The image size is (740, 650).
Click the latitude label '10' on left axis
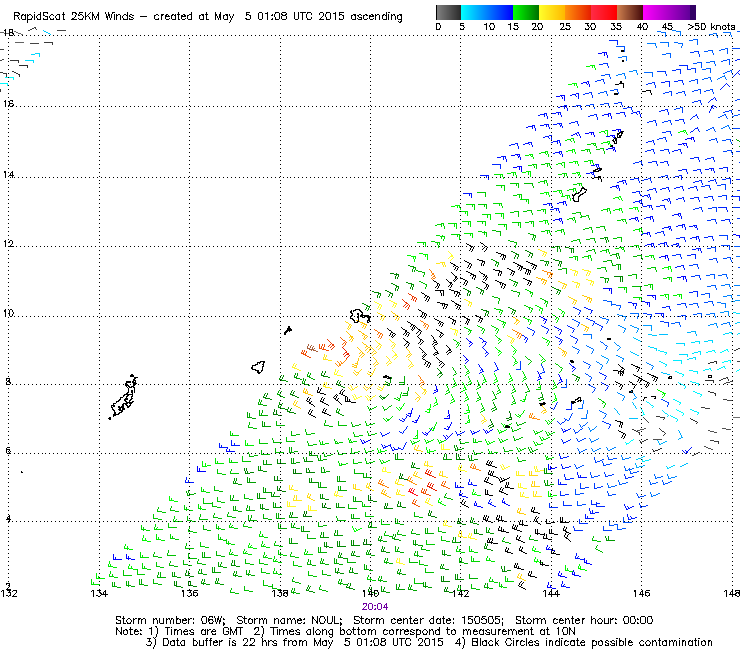click(8, 313)
